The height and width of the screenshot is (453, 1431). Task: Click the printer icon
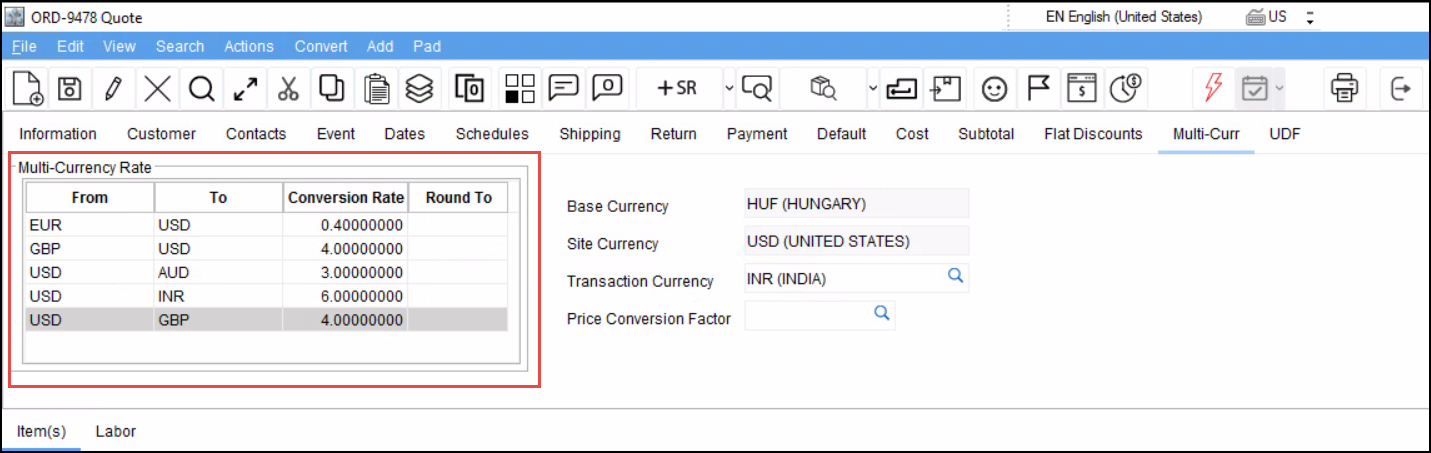[x=1344, y=89]
